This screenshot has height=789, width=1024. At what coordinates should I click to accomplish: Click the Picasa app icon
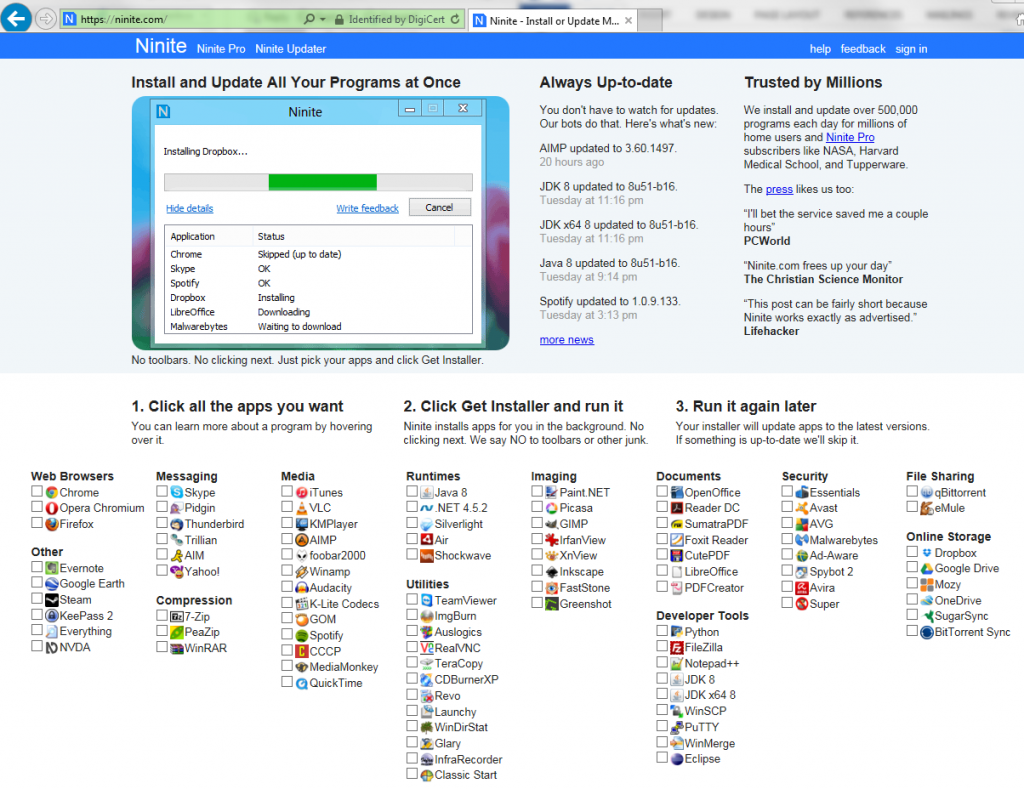coord(552,508)
